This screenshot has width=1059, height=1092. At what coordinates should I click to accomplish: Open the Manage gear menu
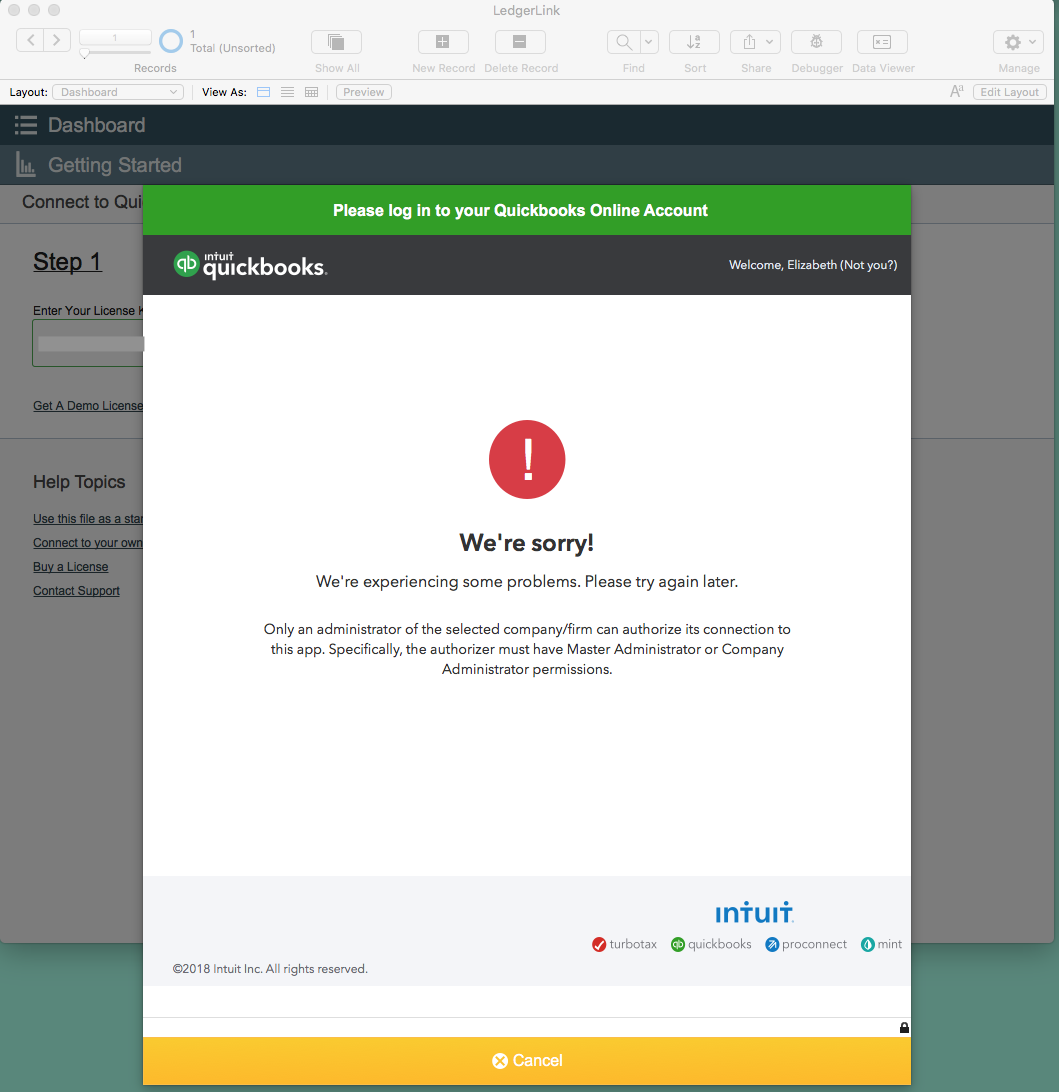[x=1019, y=42]
